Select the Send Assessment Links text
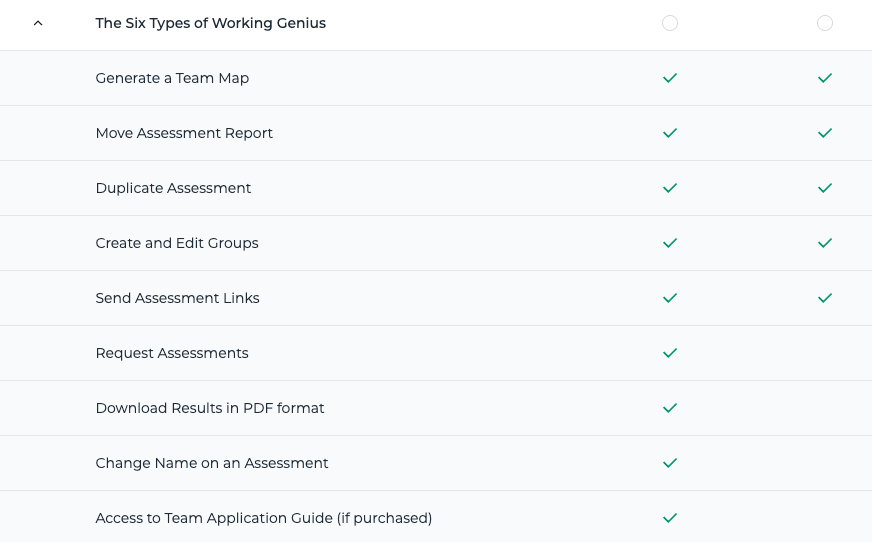The height and width of the screenshot is (542, 872). (177, 299)
